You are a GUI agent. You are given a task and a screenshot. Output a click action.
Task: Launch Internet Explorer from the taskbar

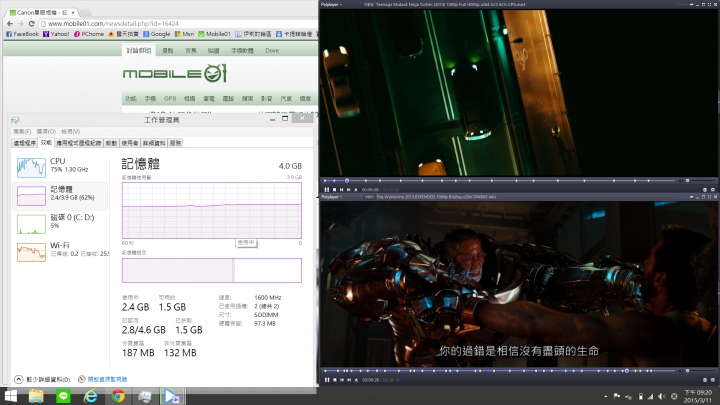[90, 396]
